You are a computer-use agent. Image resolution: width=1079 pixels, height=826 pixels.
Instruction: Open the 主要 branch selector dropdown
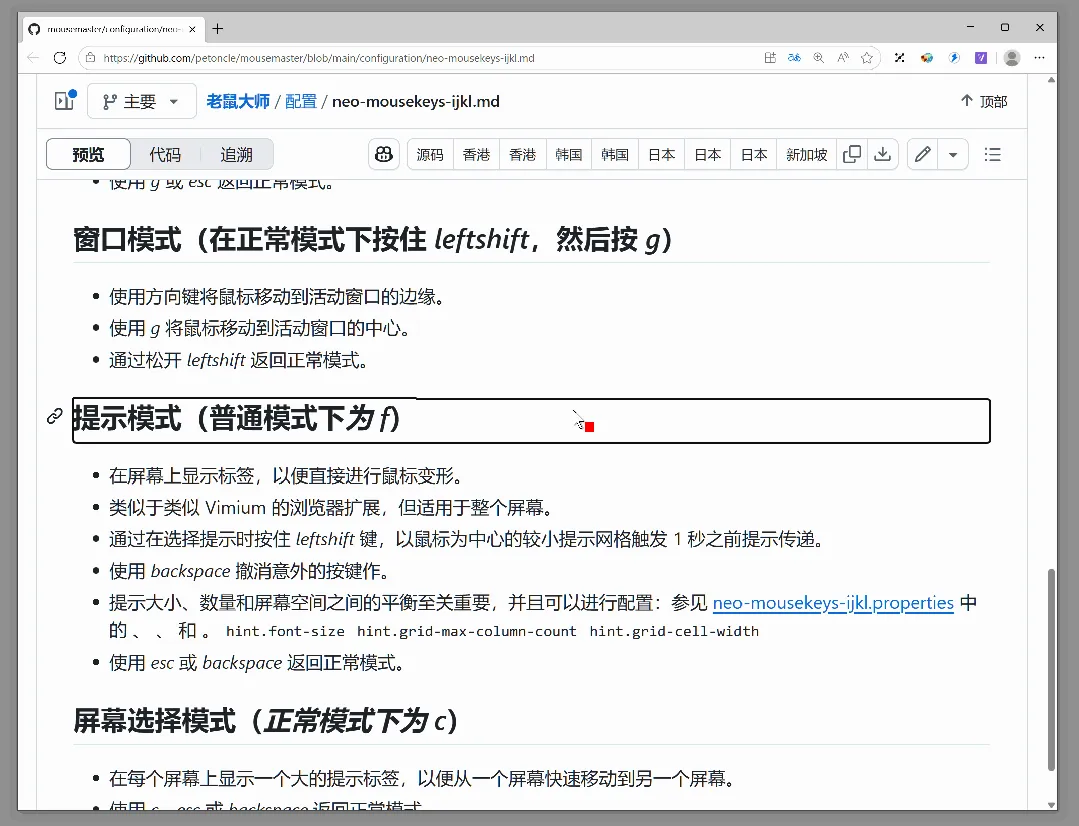[x=142, y=102]
